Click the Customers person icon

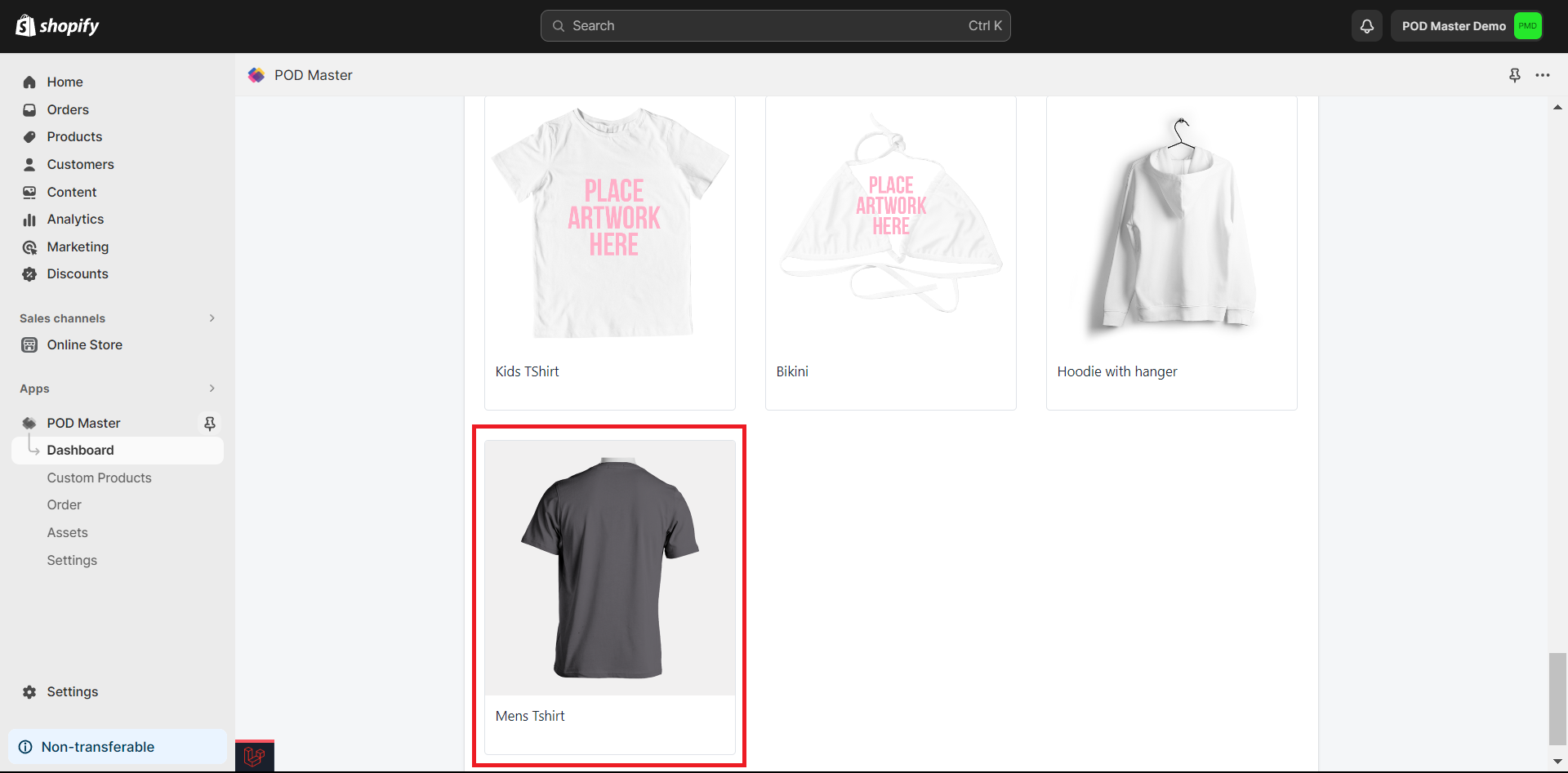click(x=29, y=164)
